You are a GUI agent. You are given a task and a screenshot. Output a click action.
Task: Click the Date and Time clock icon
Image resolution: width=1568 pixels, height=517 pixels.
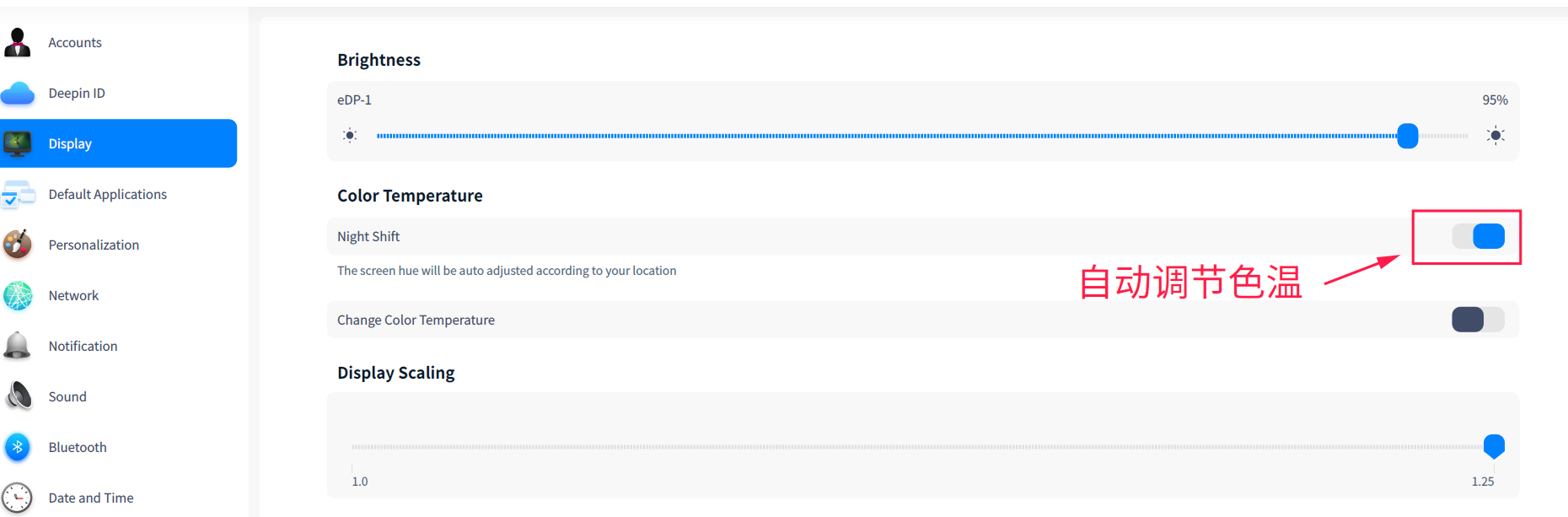(18, 498)
